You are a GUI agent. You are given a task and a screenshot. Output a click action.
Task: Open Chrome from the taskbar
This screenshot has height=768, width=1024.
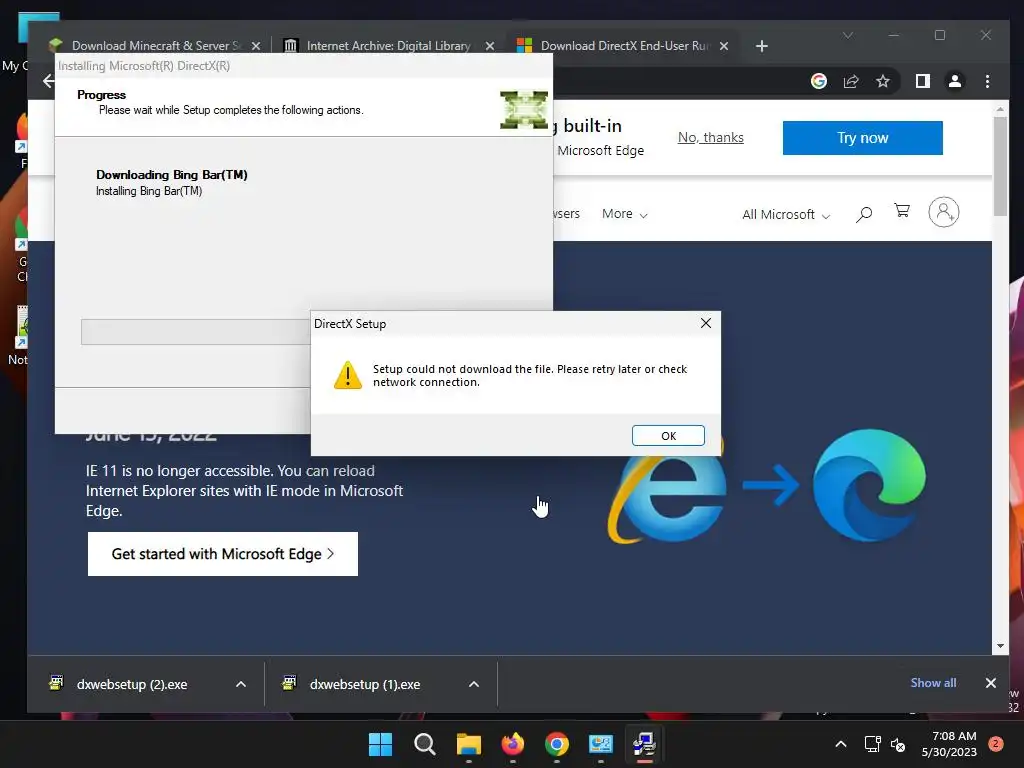556,744
